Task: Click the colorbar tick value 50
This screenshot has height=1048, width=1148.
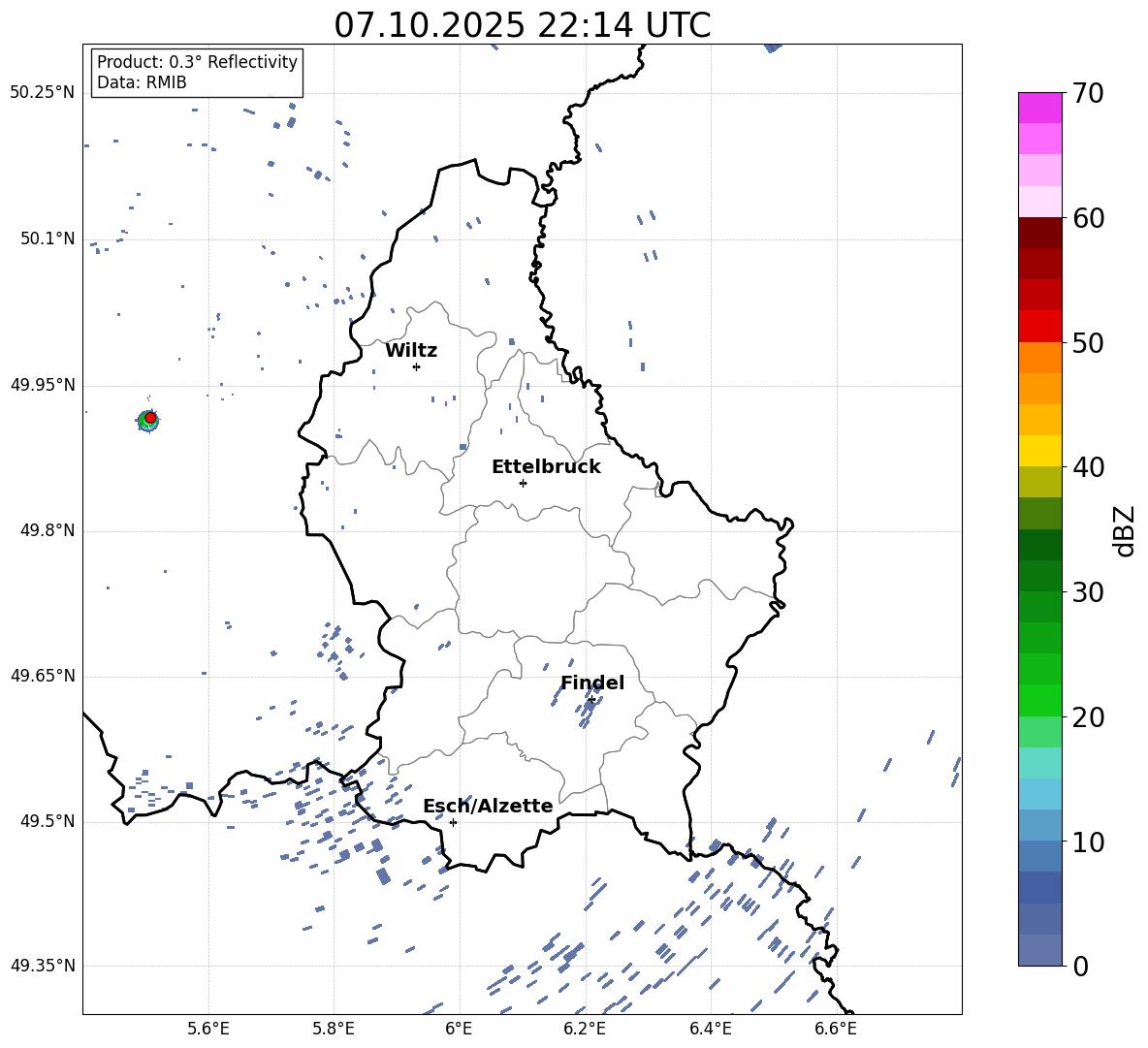Action: [1088, 342]
